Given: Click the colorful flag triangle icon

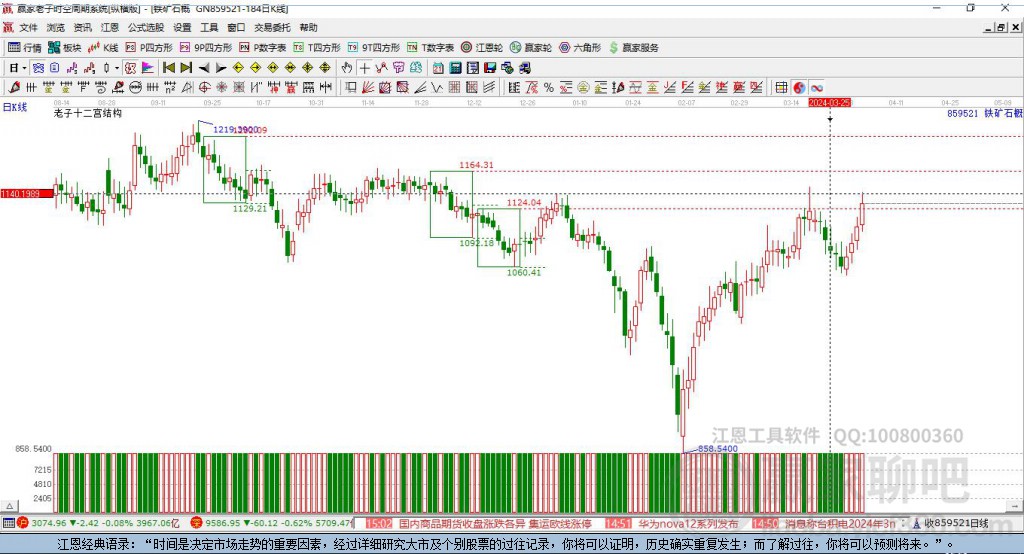Looking at the screenshot, I should point(148,67).
